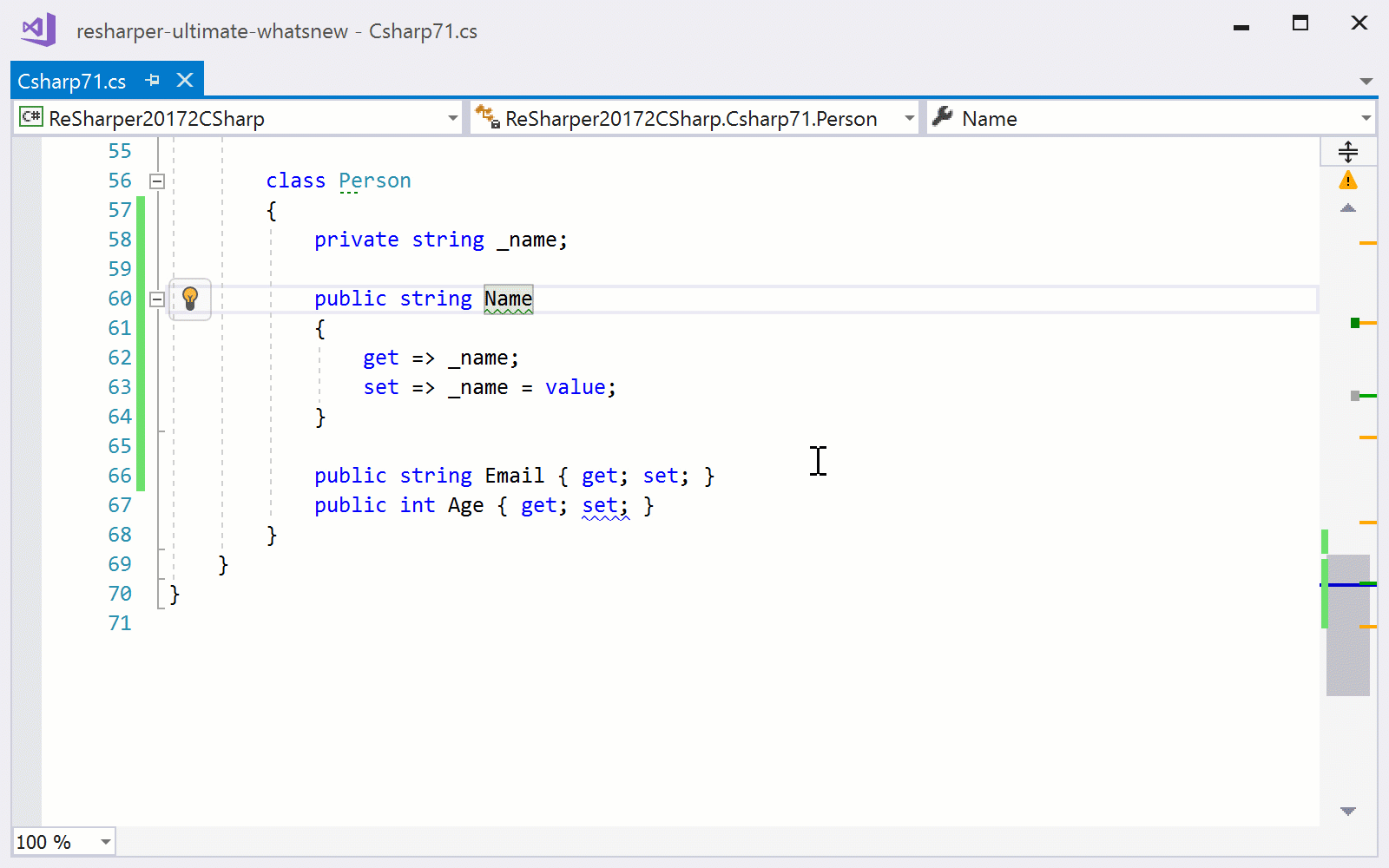Viewport: 1389px width, 868px height.
Task: Click the class icon before the Person breadcrumb
Action: click(x=487, y=116)
